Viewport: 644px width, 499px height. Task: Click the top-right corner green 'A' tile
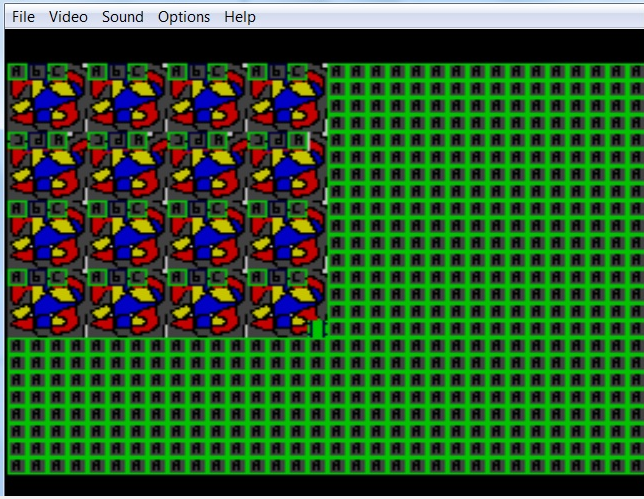[636, 72]
